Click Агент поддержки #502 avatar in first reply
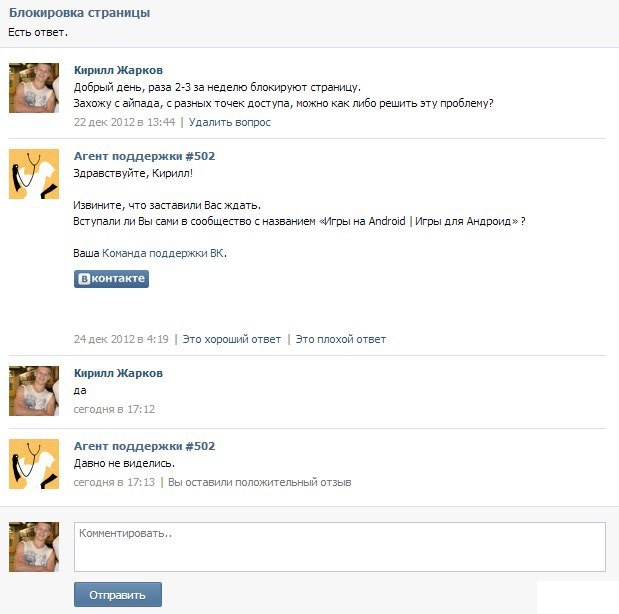Image resolution: width=619 pixels, height=614 pixels. 34,174
